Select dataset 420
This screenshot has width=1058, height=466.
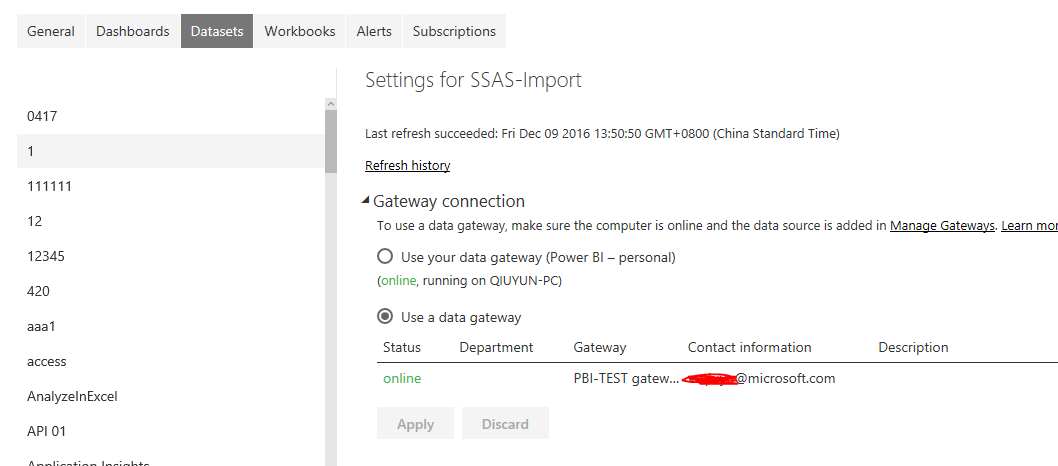pos(171,291)
